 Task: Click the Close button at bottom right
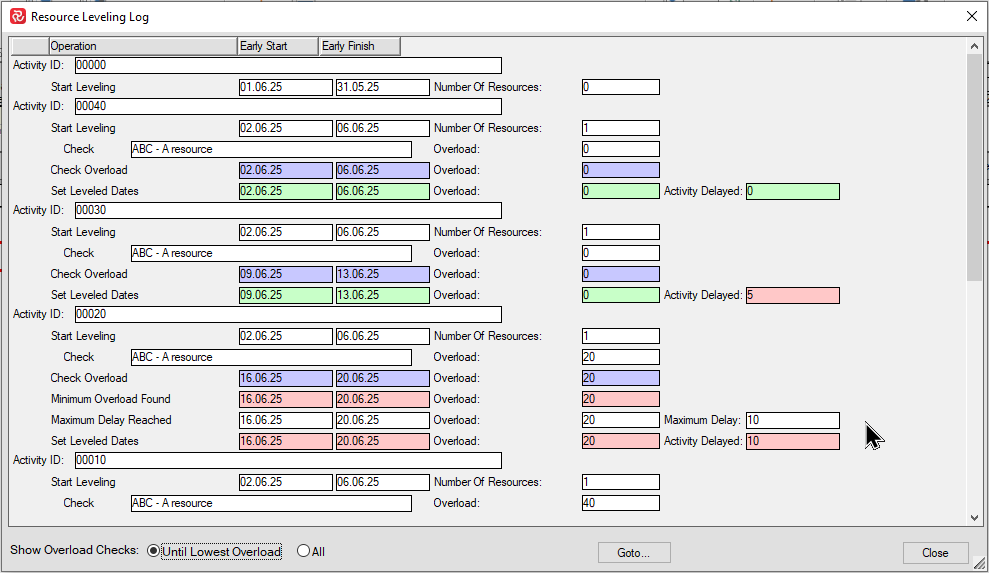[935, 553]
